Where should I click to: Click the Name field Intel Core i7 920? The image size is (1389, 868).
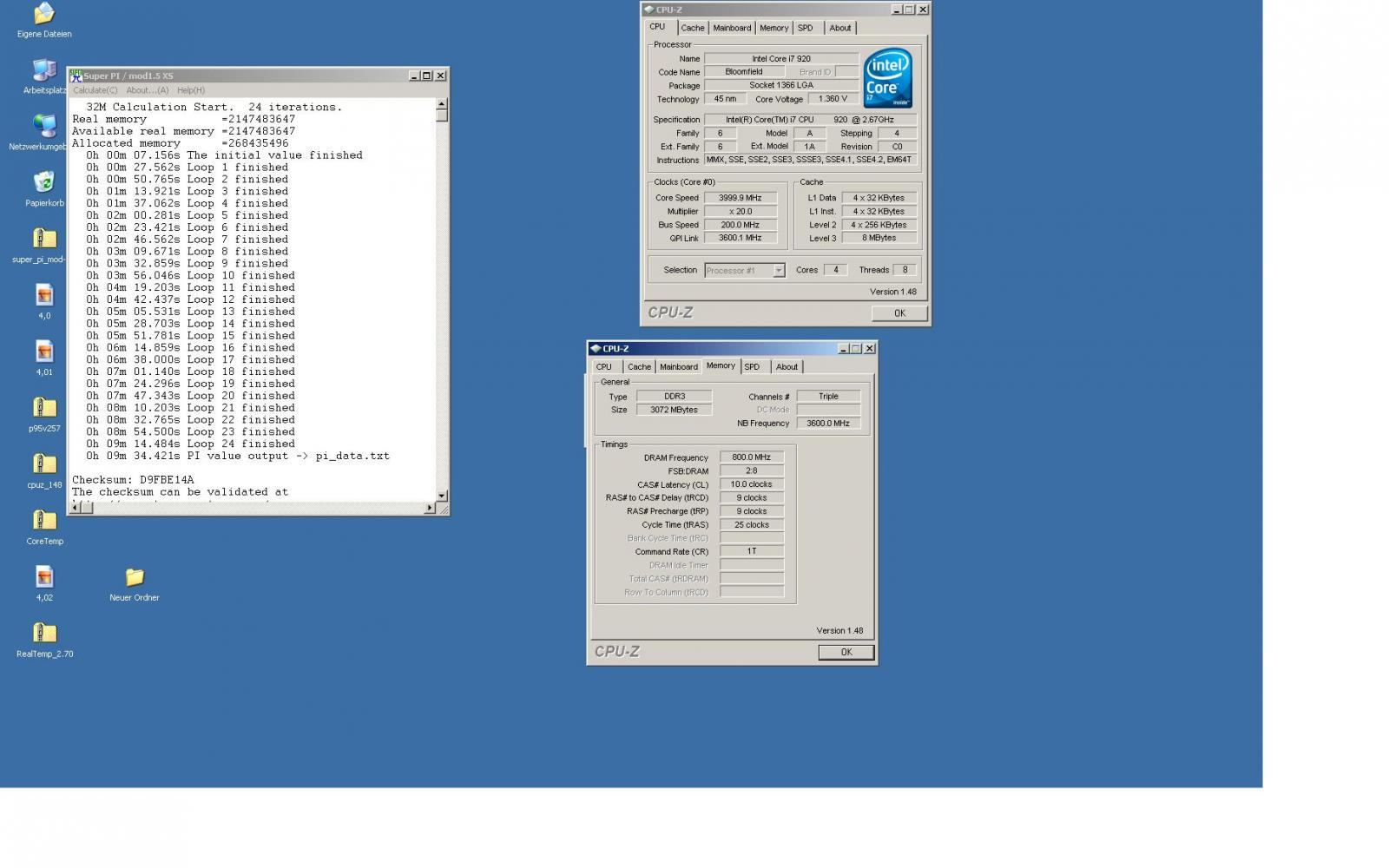click(781, 59)
